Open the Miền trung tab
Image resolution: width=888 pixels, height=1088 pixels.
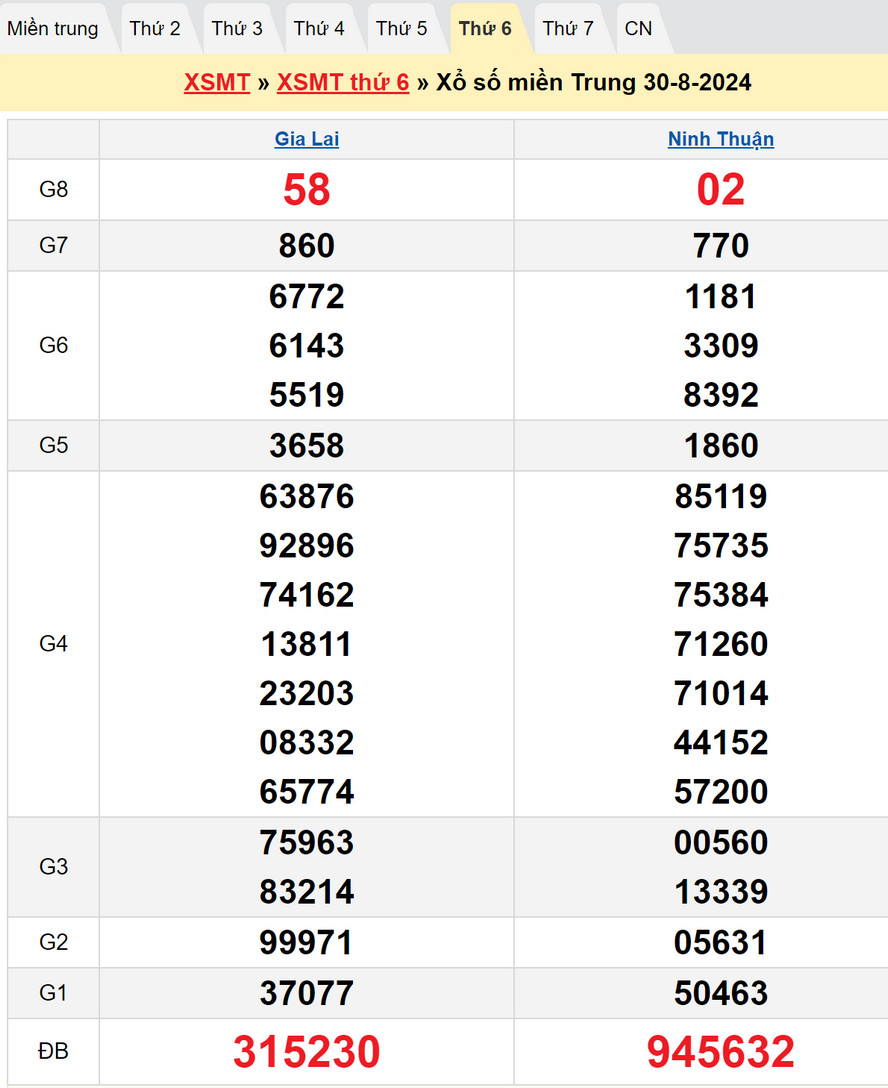click(x=53, y=29)
